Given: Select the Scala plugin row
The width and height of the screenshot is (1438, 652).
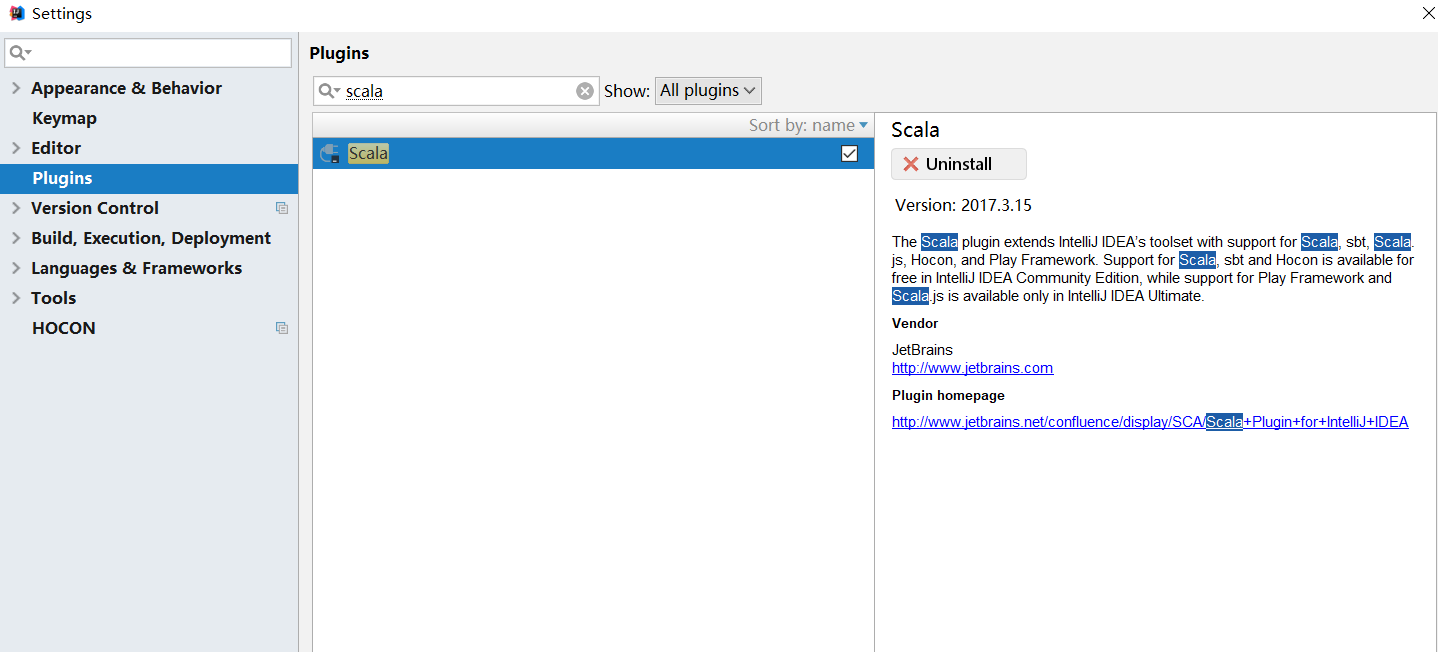Looking at the screenshot, I should click(593, 154).
